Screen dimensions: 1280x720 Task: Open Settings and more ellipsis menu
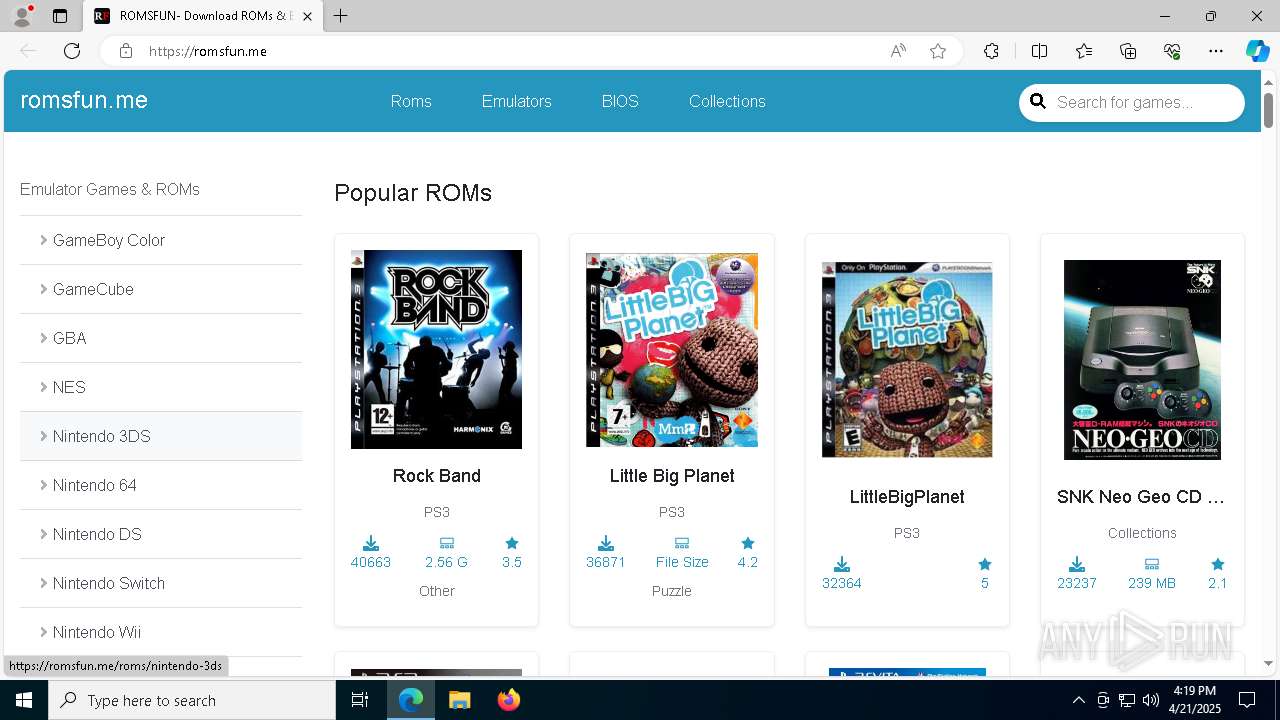(1216, 51)
